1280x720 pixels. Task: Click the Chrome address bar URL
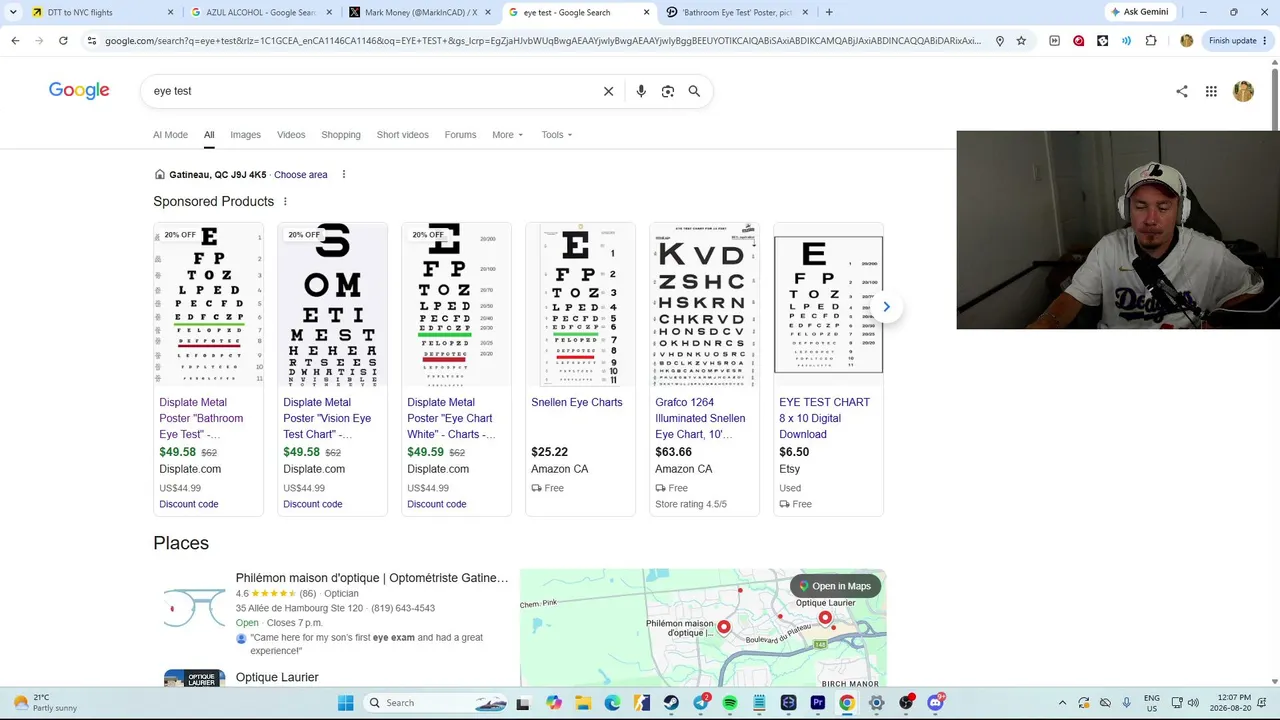[x=543, y=41]
